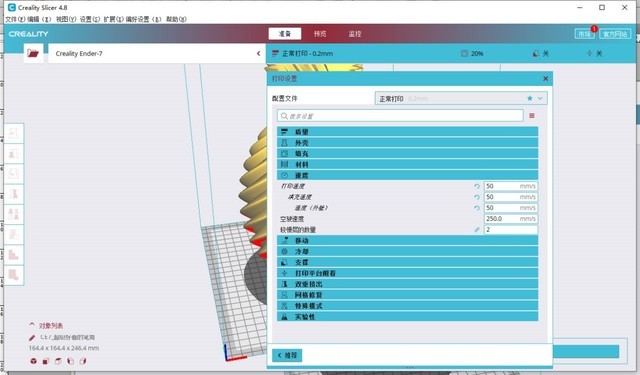Close the 打印设置 panel
Viewport: 640px width, 375px height.
[546, 78]
